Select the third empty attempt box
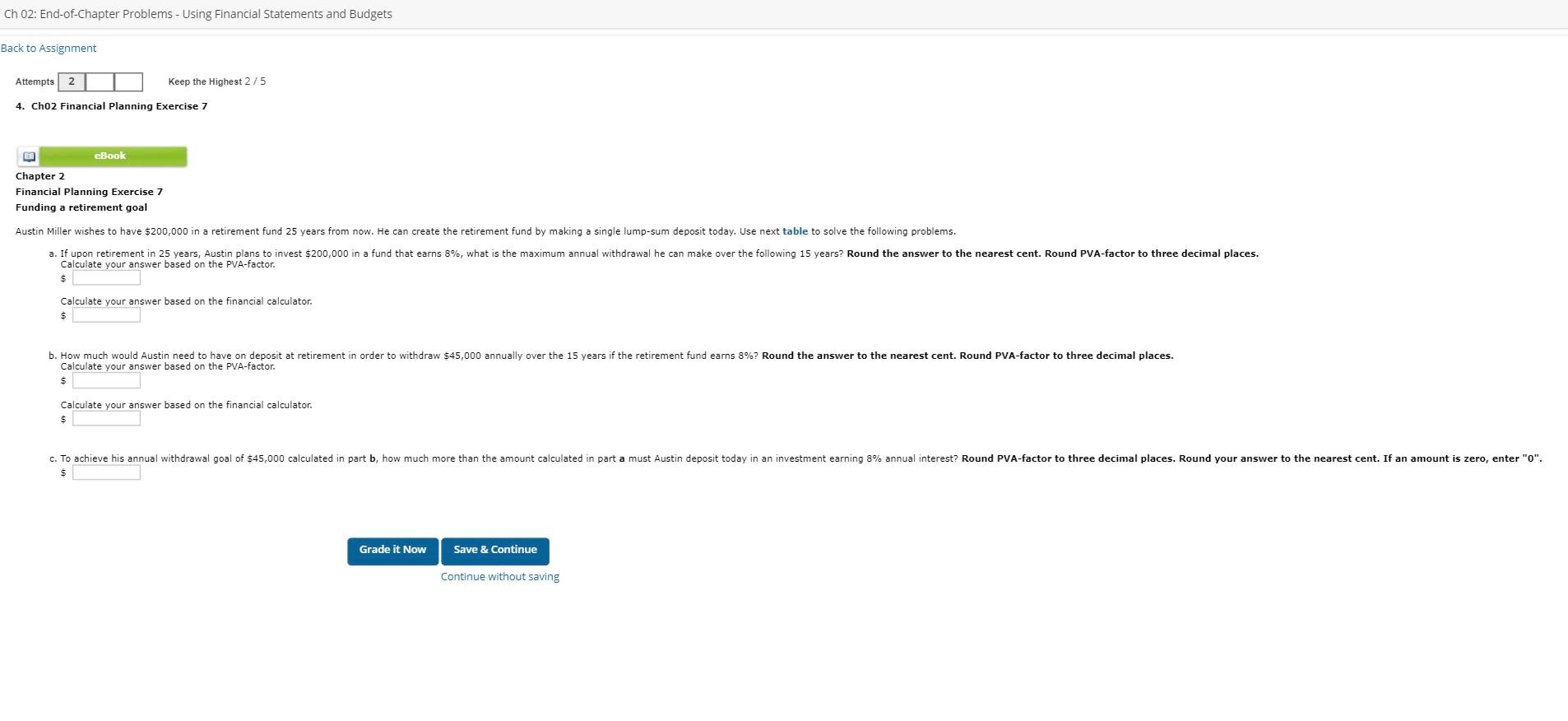Image resolution: width=1568 pixels, height=721 pixels. point(128,81)
